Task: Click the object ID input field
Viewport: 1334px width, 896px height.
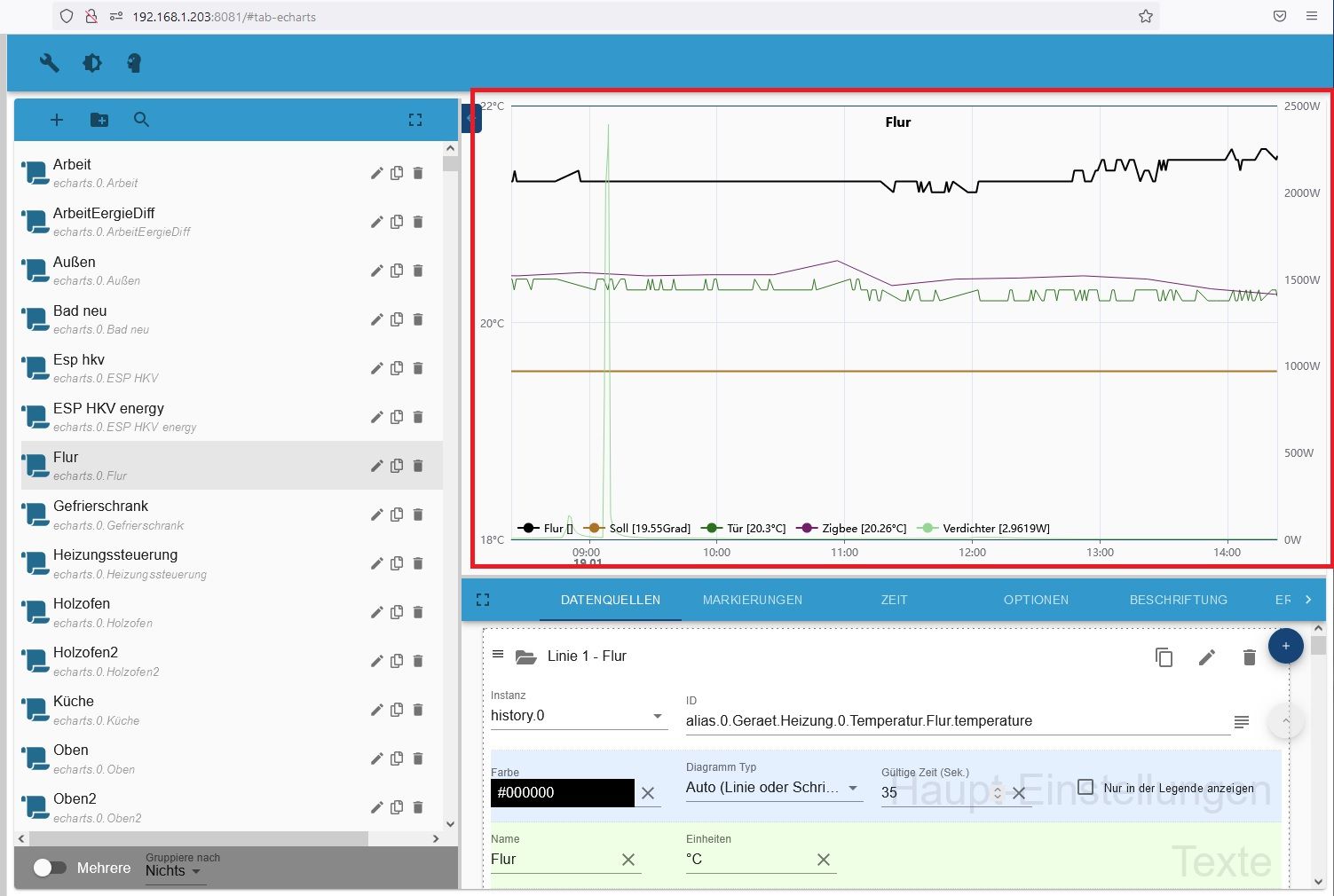Action: (957, 721)
